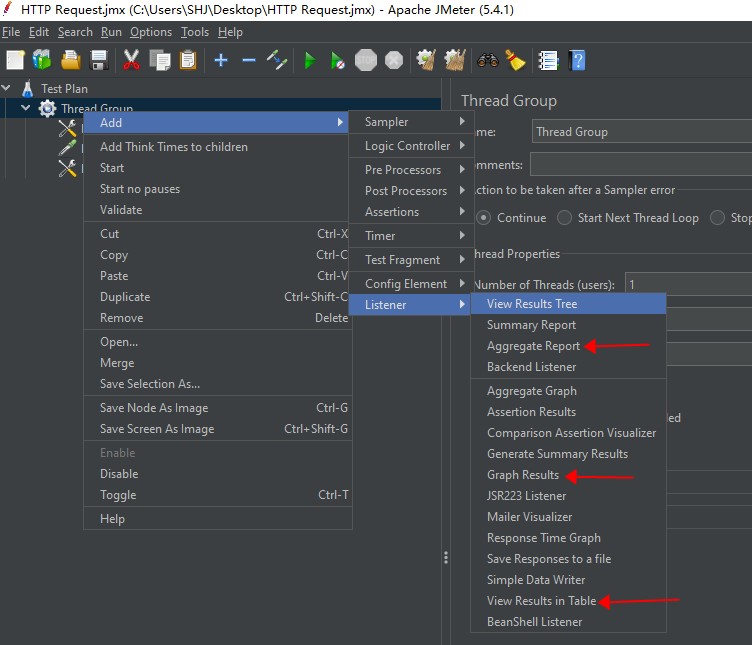Choose Summary Report listener
The height and width of the screenshot is (645, 752).
(568, 325)
